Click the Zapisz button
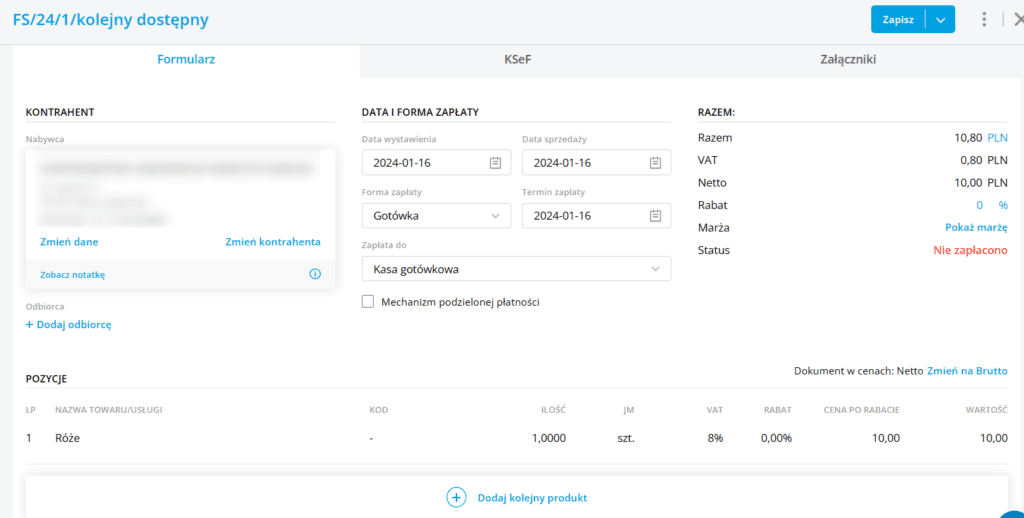 pos(898,20)
